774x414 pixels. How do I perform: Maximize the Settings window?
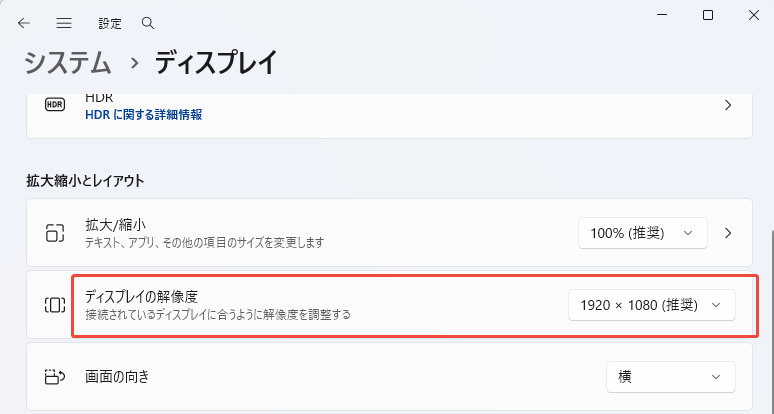point(708,15)
